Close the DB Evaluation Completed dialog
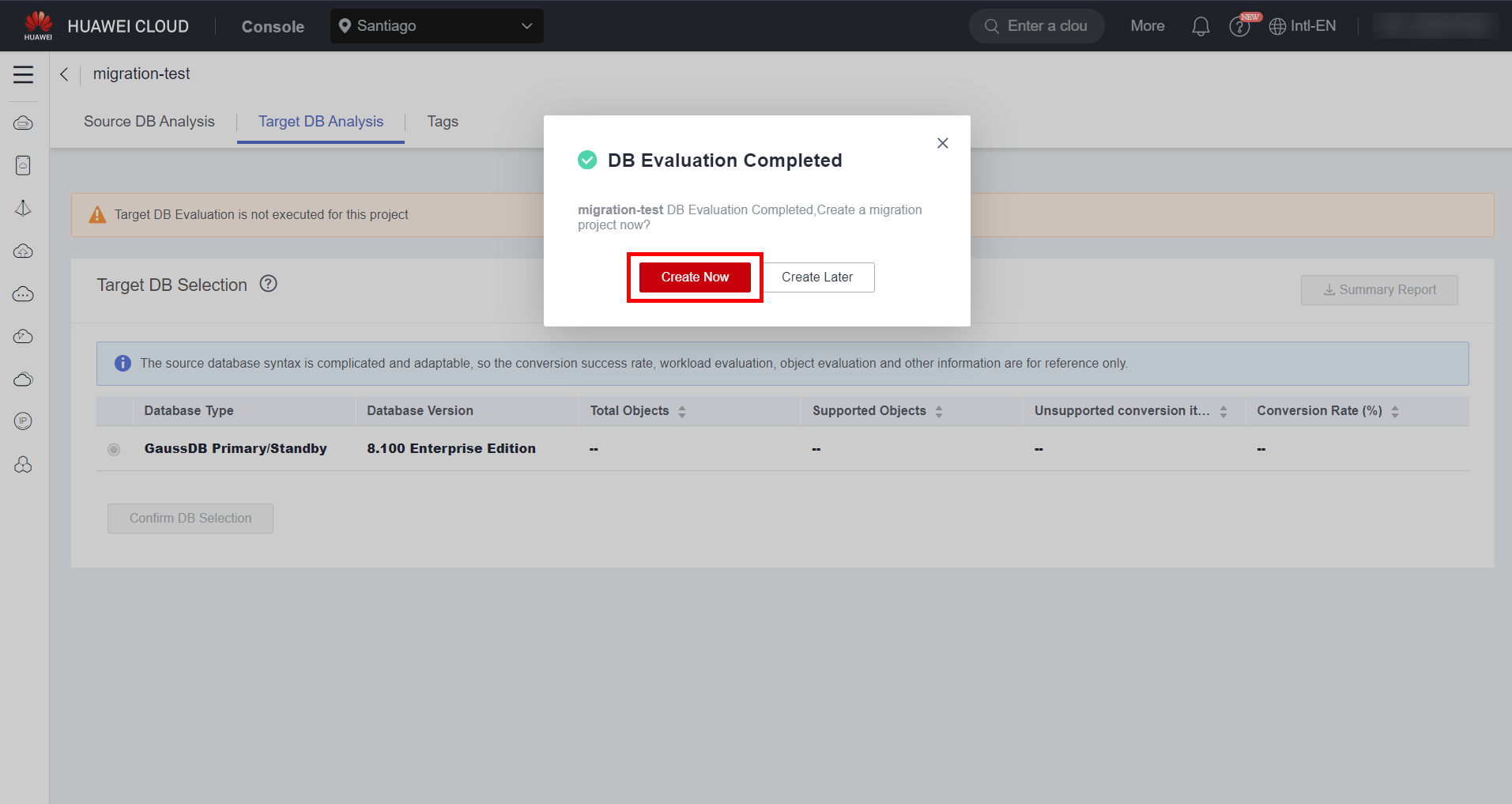 pyautogui.click(x=942, y=143)
